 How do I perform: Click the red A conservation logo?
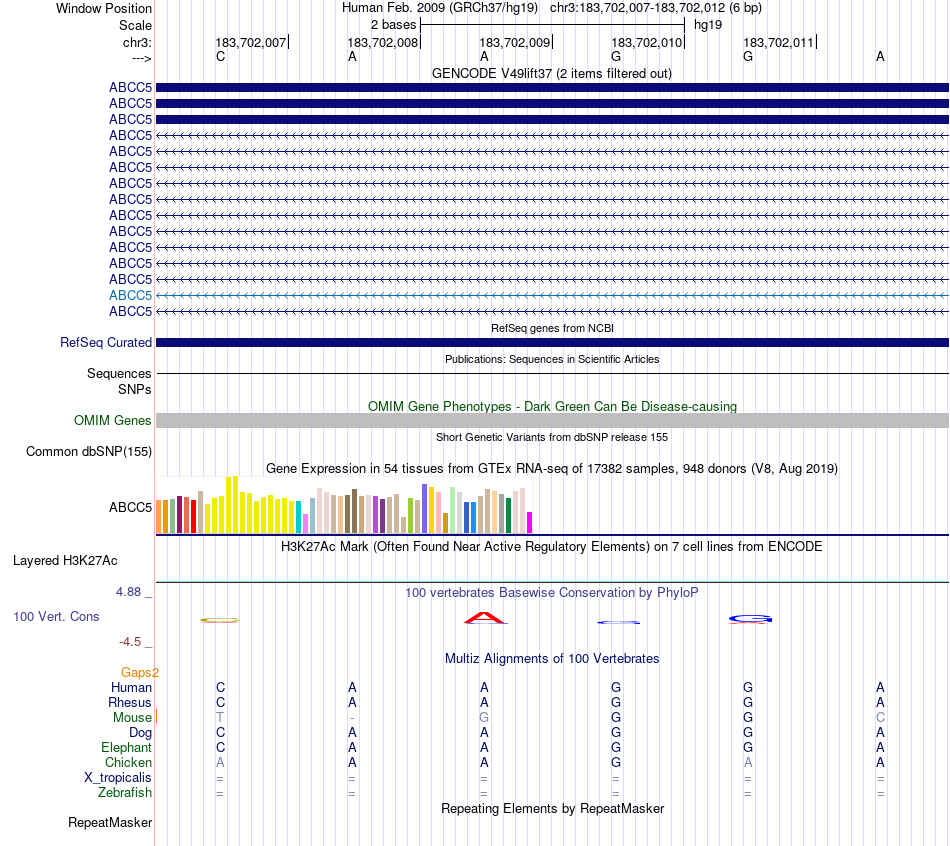click(484, 618)
